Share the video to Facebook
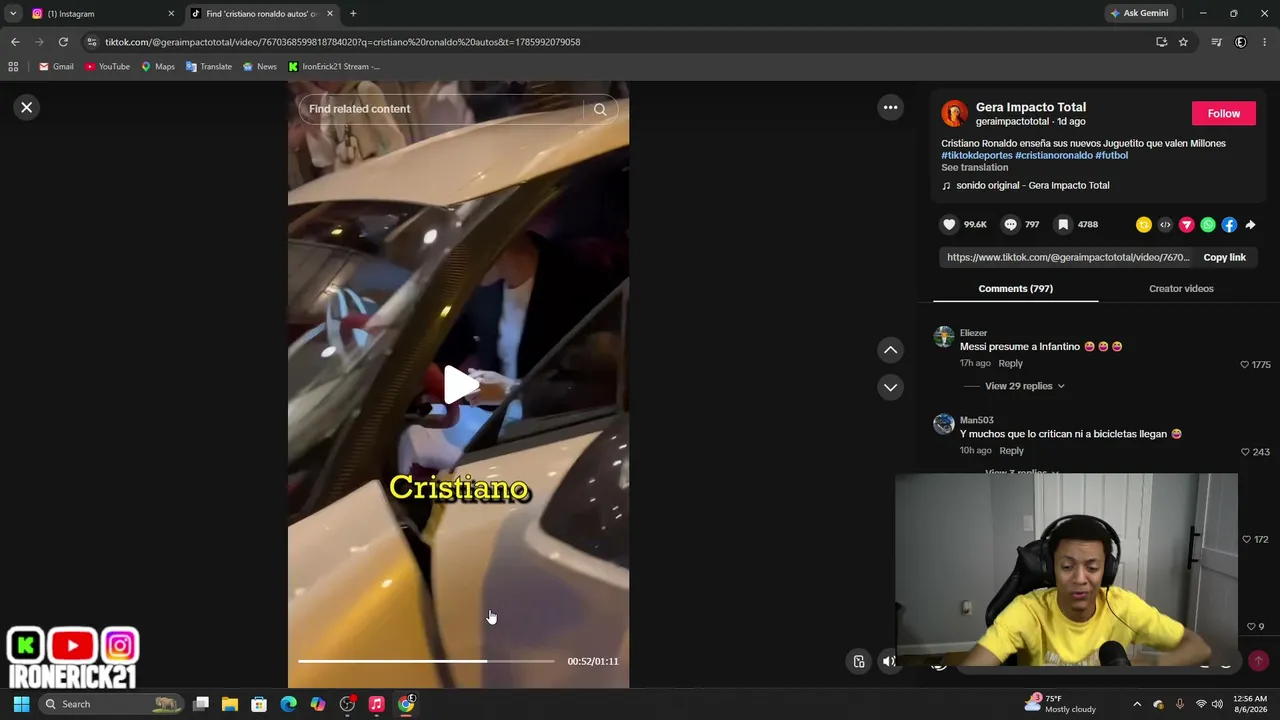Viewport: 1280px width, 720px height. tap(1229, 225)
